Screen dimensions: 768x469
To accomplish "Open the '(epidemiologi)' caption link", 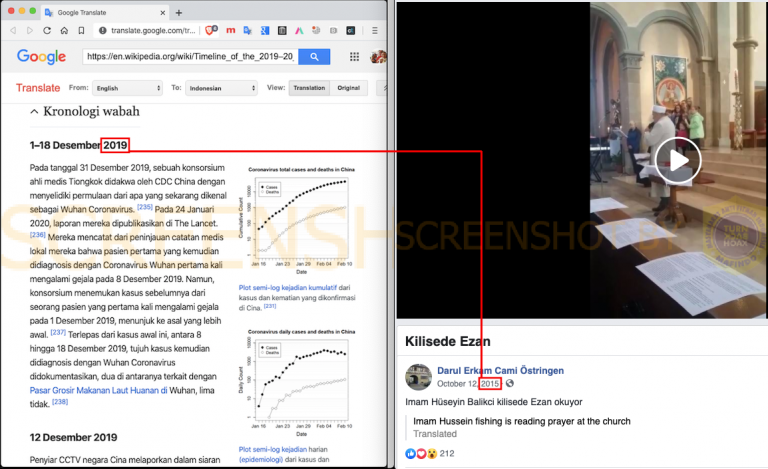I will (x=261, y=460).
